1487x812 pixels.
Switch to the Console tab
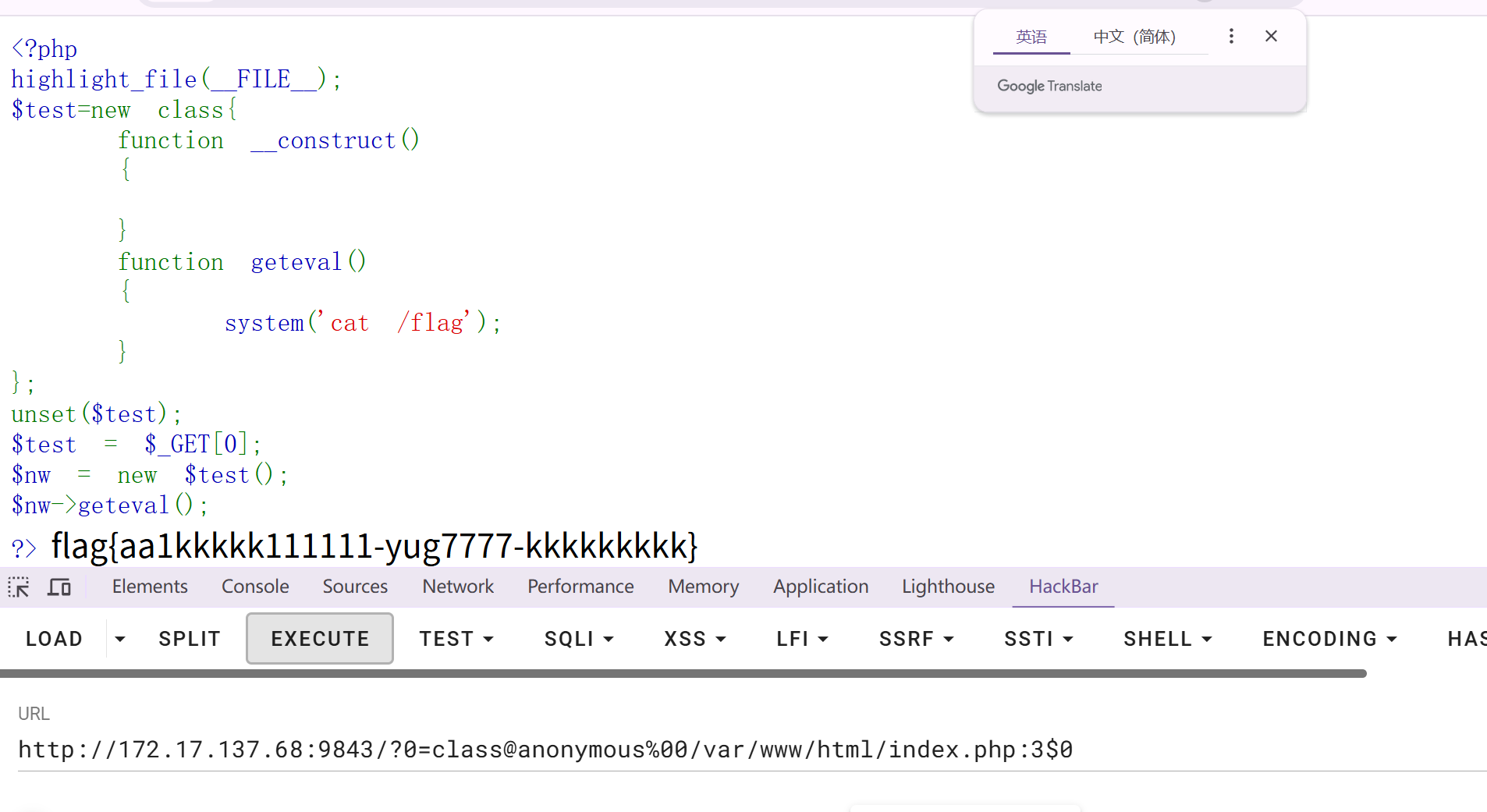click(254, 586)
